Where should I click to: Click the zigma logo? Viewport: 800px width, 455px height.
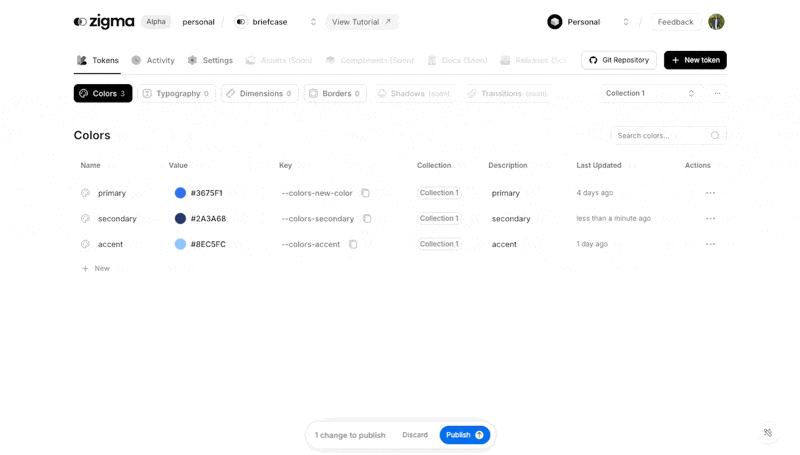[104, 22]
